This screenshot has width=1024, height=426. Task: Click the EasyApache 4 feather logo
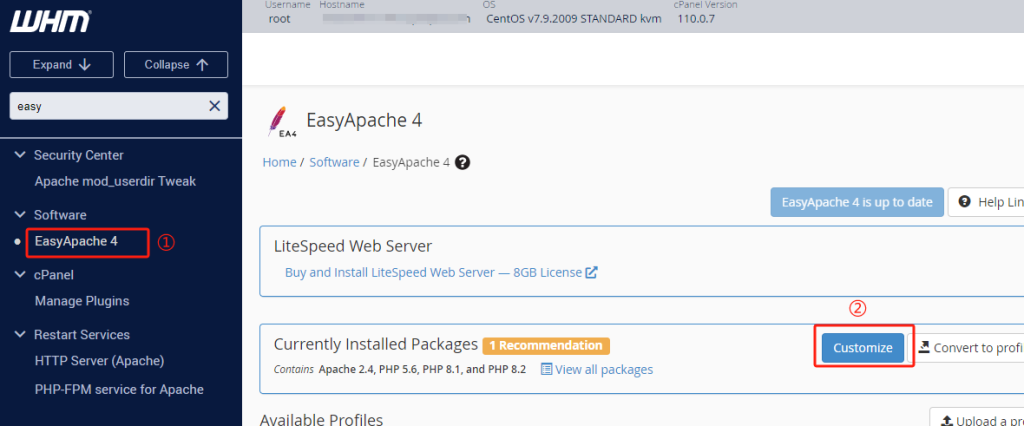click(279, 121)
